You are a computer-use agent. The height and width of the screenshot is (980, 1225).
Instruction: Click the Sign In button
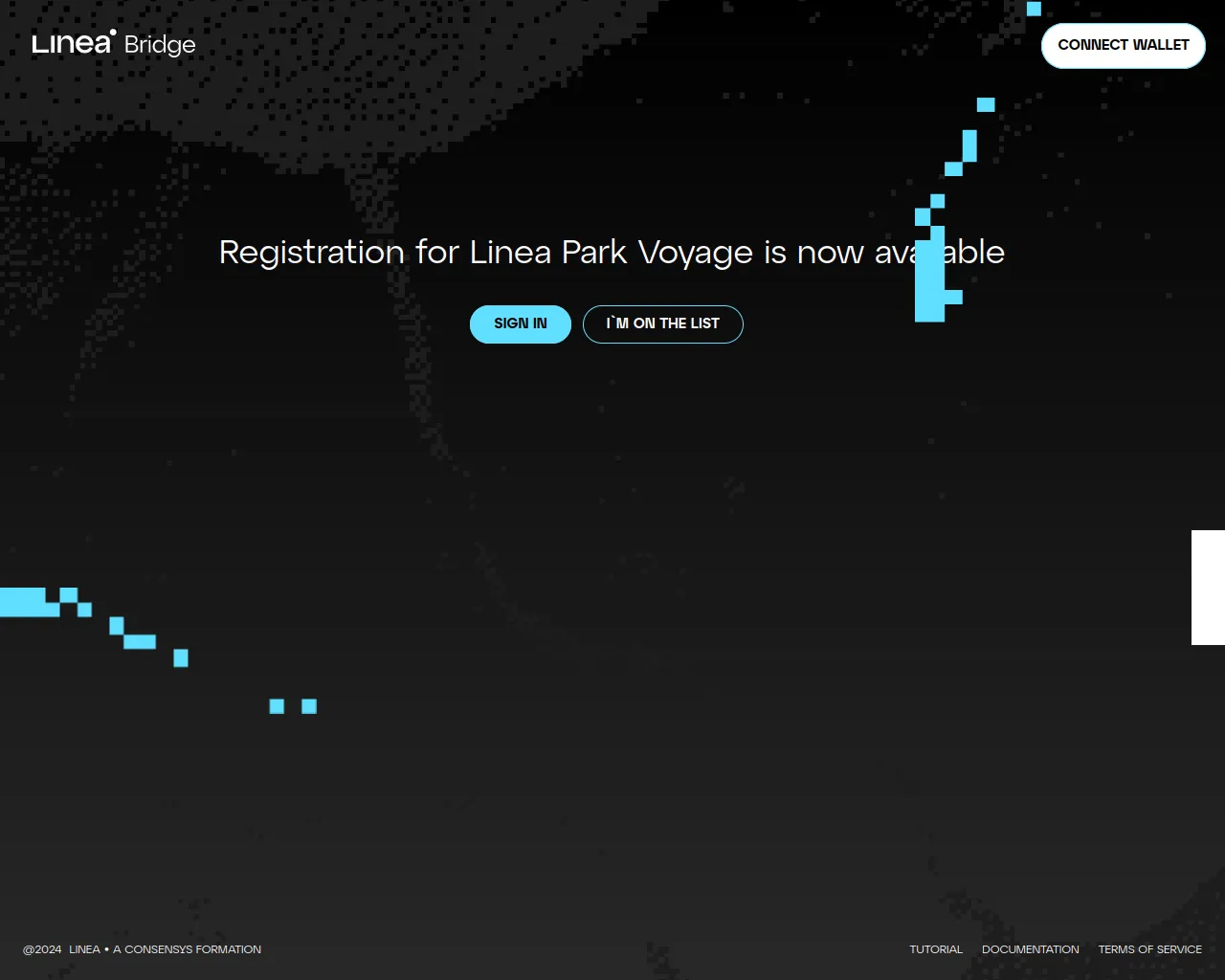pyautogui.click(x=521, y=324)
